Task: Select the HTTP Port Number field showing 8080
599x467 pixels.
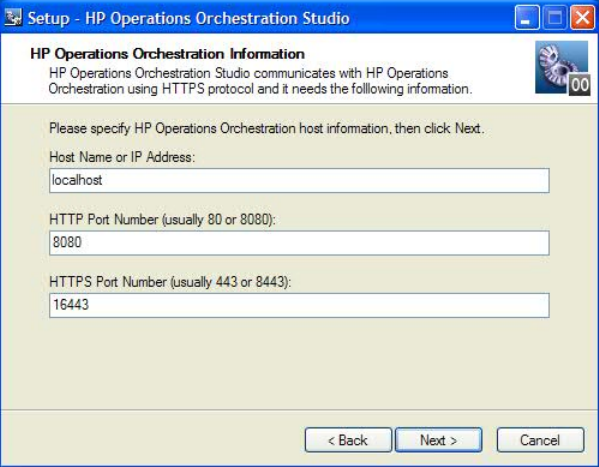Action: click(299, 243)
